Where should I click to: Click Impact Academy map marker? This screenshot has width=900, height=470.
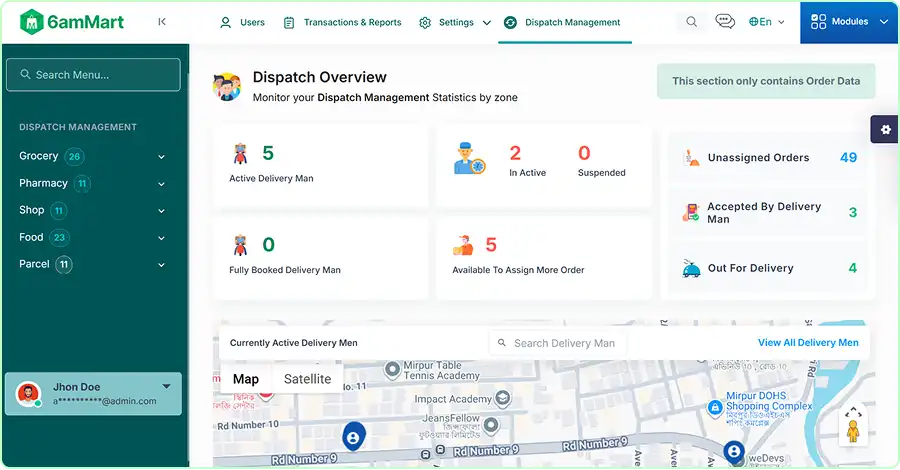pos(502,398)
